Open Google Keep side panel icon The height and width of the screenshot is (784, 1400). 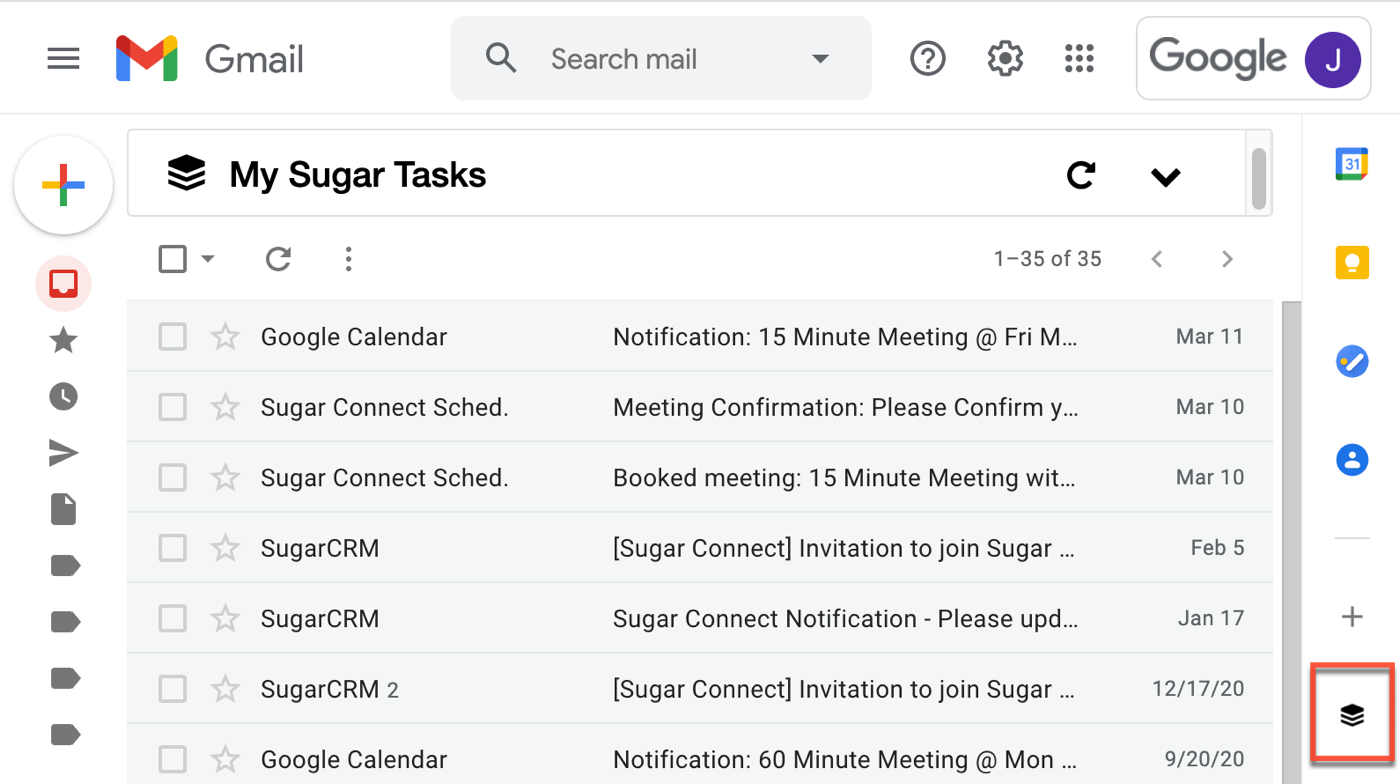click(x=1352, y=263)
